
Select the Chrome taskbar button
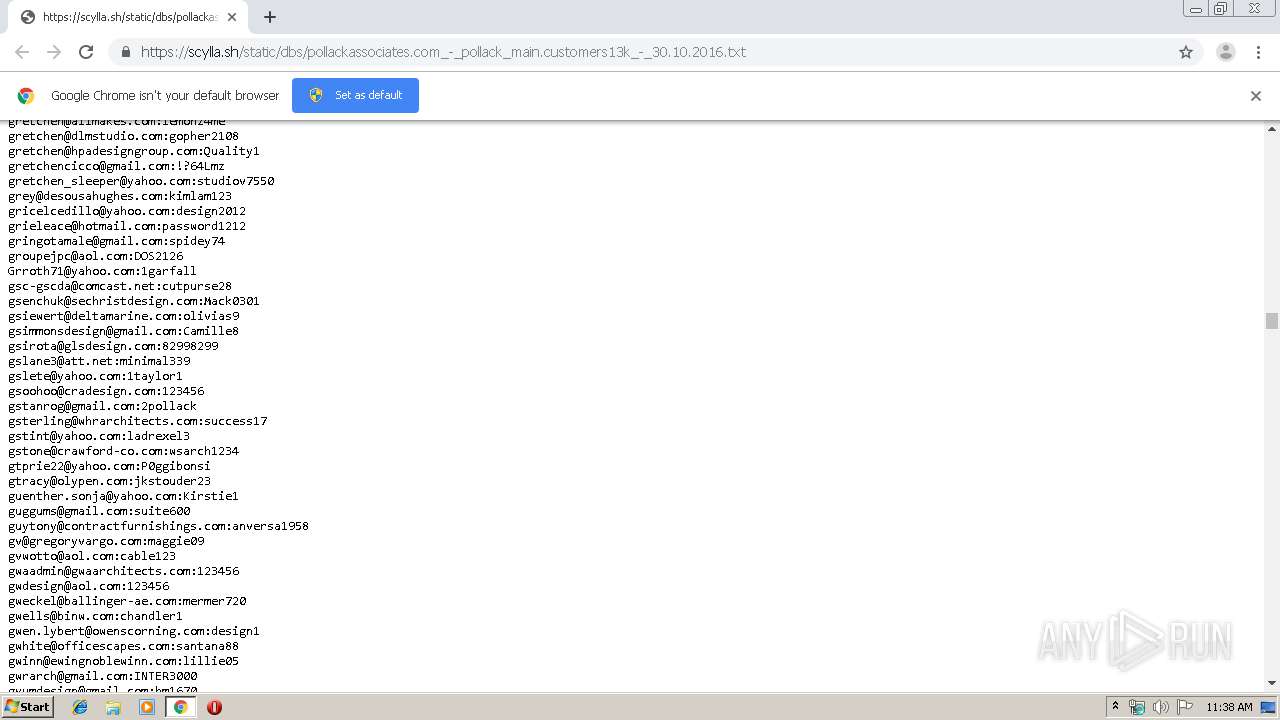click(180, 707)
